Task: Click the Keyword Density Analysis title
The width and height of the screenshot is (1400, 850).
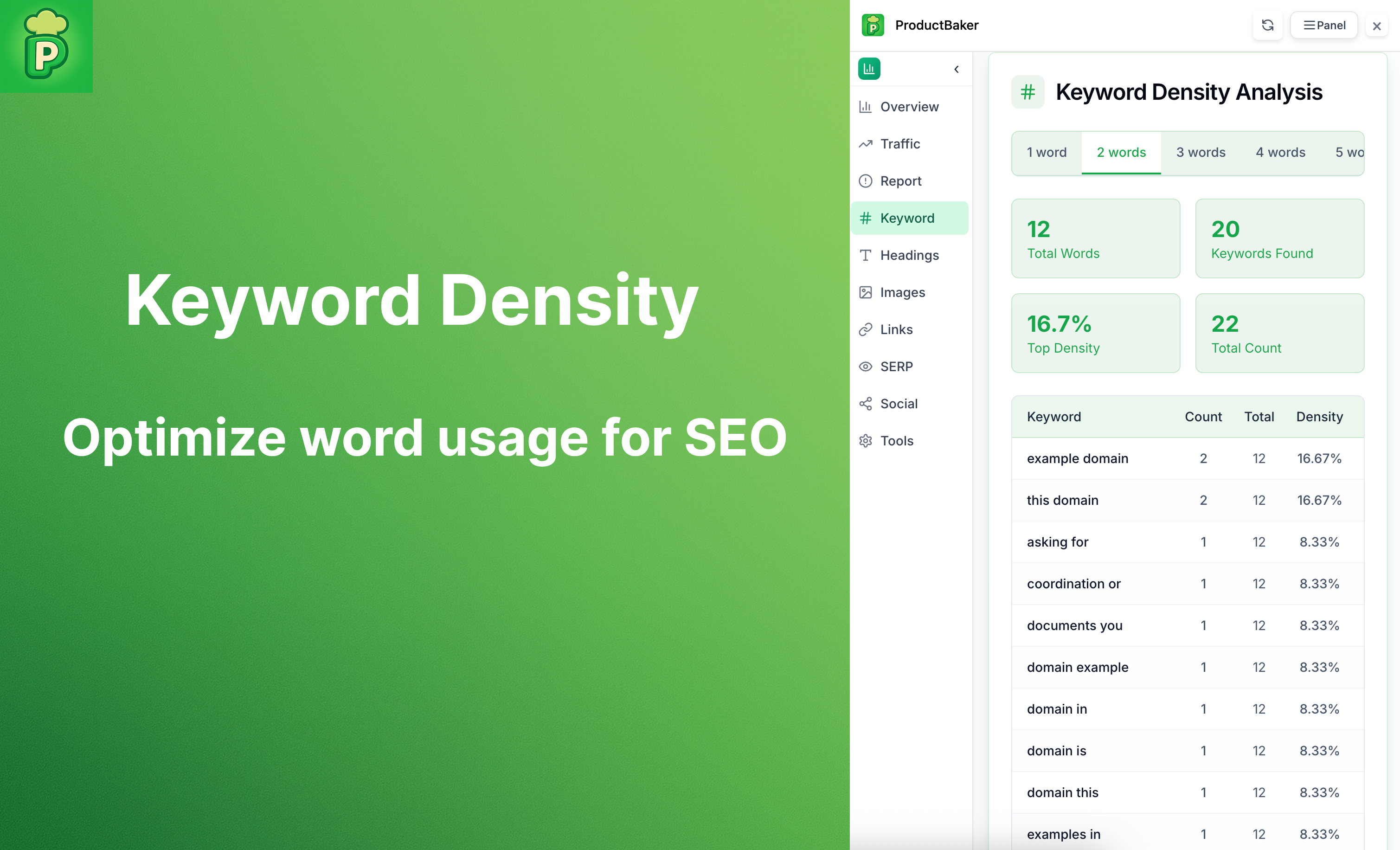Action: tap(1188, 92)
